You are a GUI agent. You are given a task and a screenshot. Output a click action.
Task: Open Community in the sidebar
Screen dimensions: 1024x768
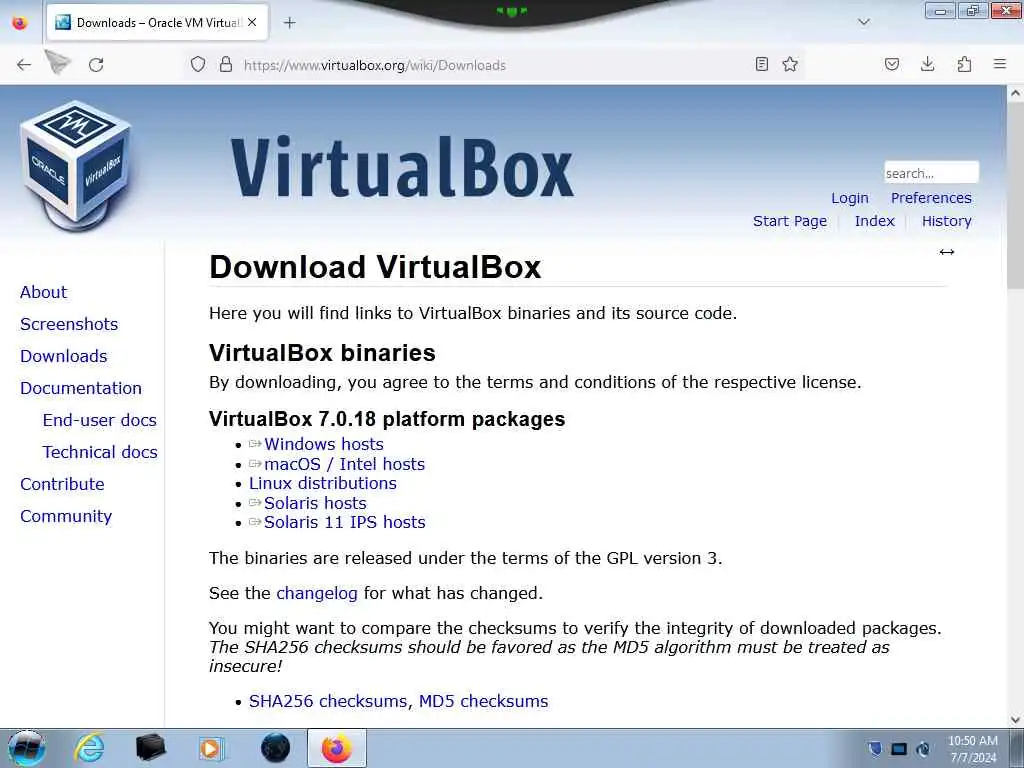point(66,516)
